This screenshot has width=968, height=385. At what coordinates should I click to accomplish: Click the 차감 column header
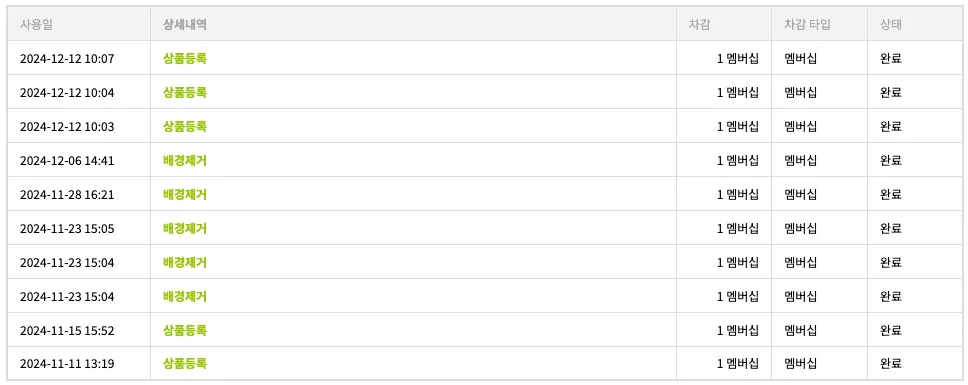pos(699,25)
